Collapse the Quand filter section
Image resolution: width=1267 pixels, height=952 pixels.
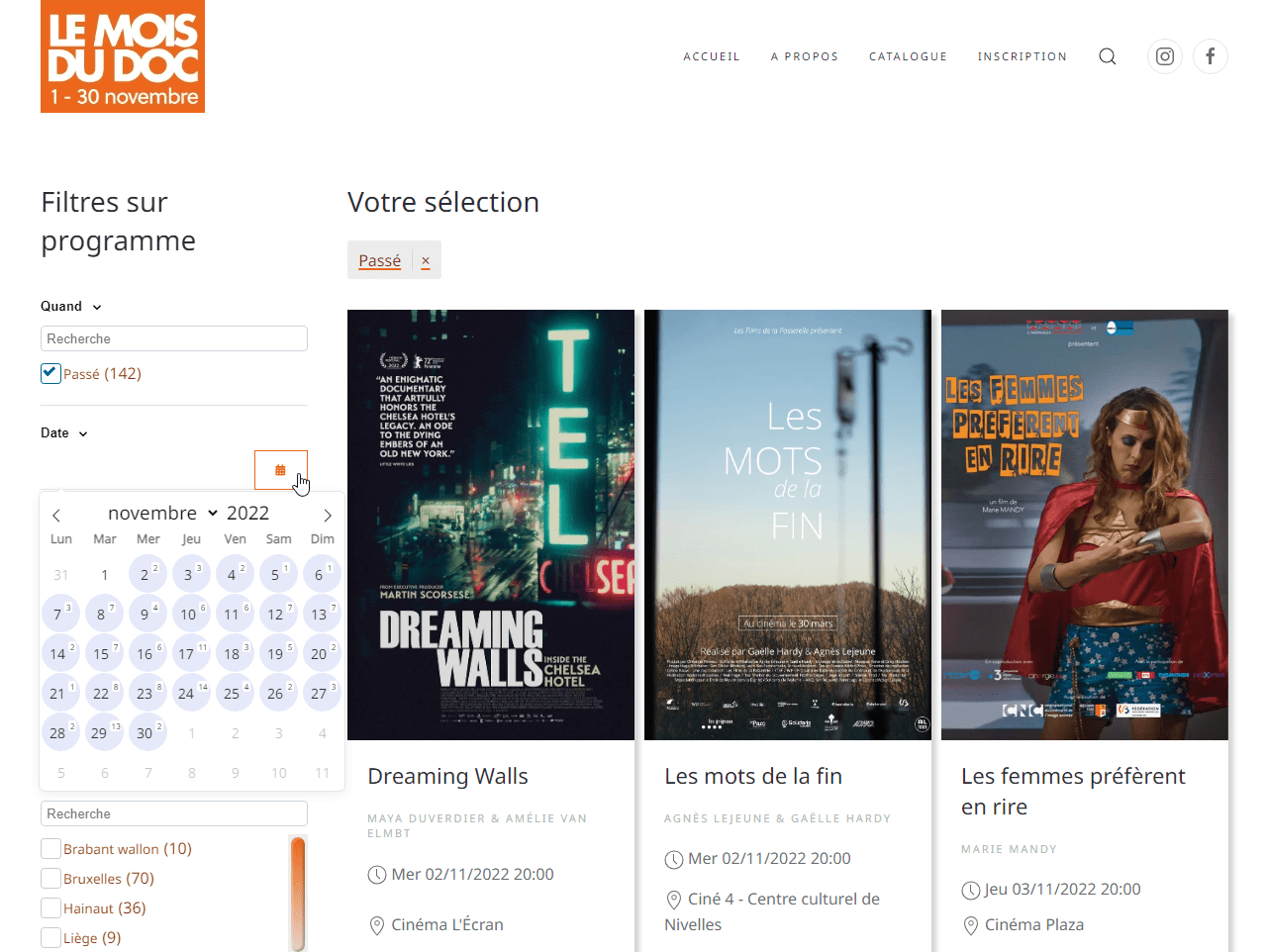(x=71, y=307)
